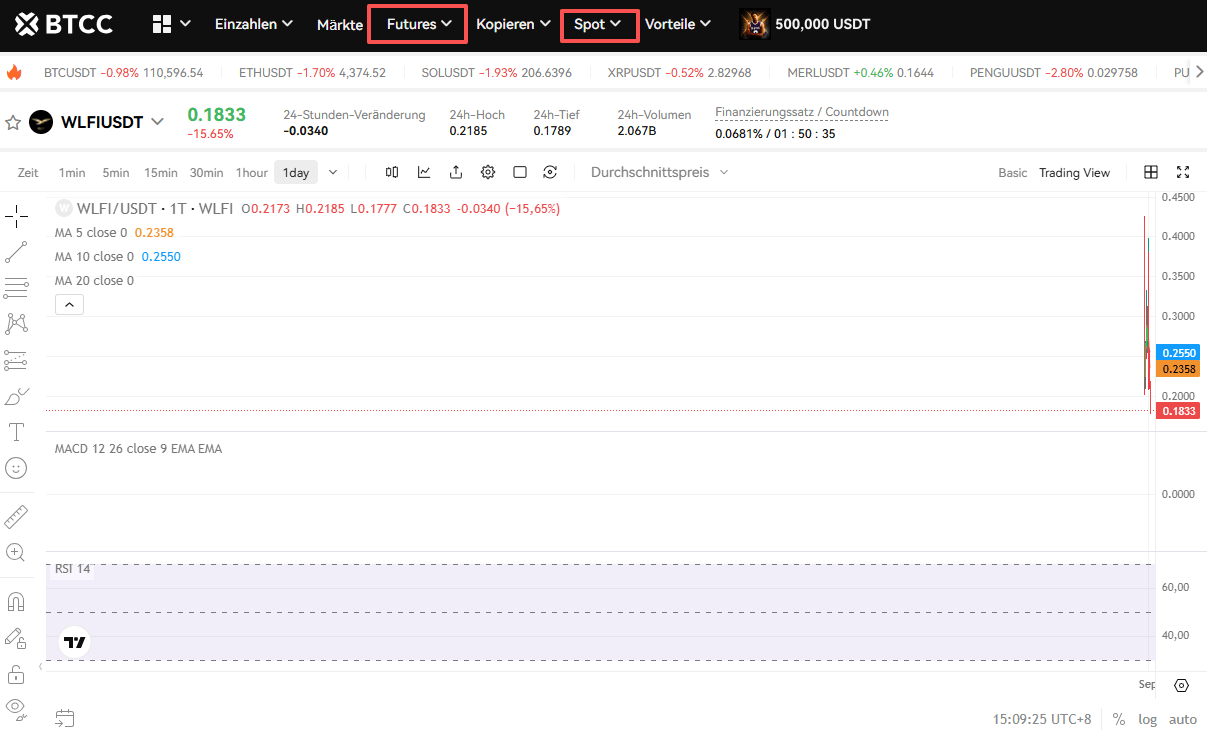Open the WLFIUSDT pair selector dropdown
Viewport: 1207px width, 730px height.
click(x=157, y=122)
